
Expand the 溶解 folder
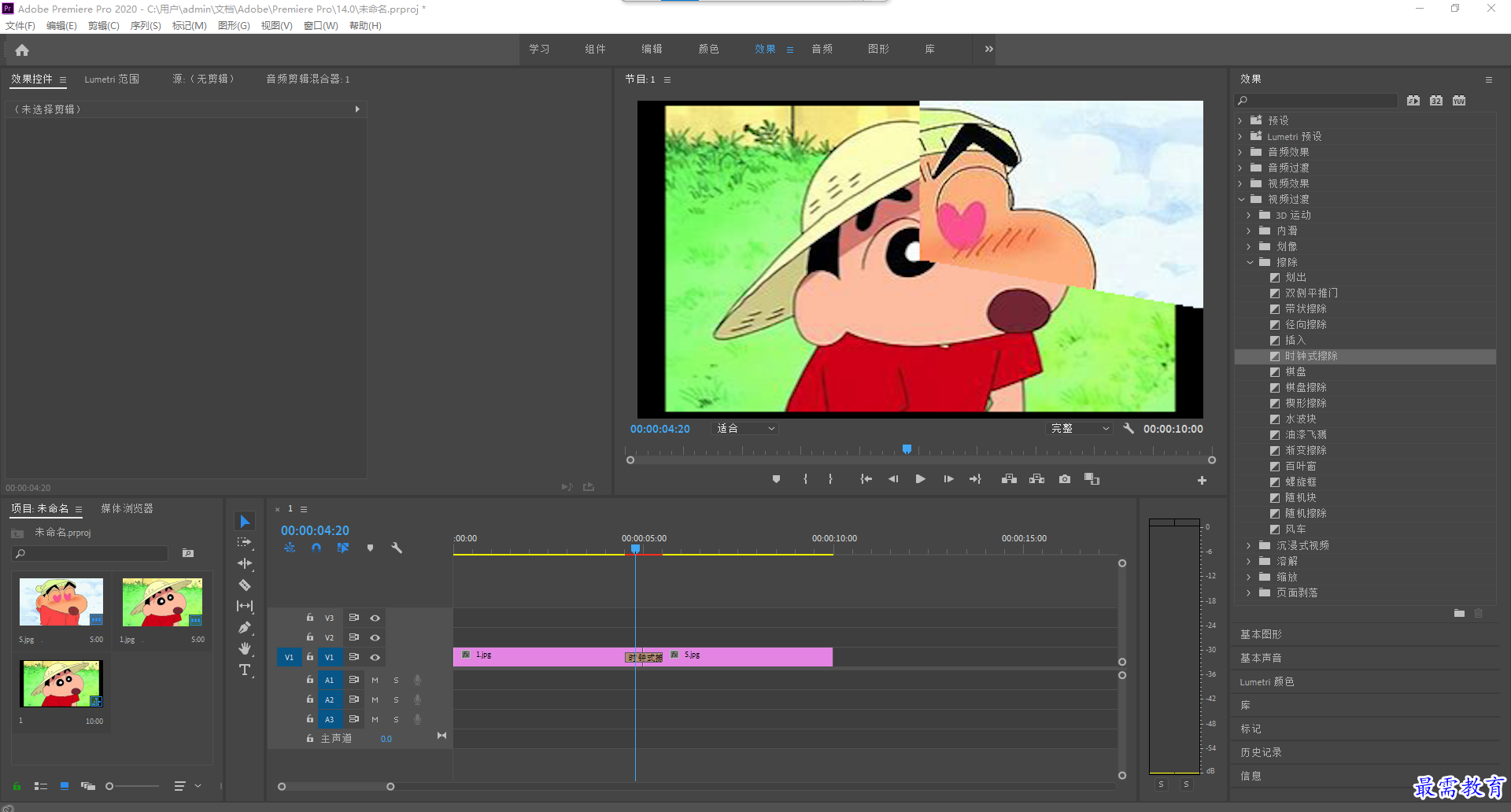coord(1249,562)
